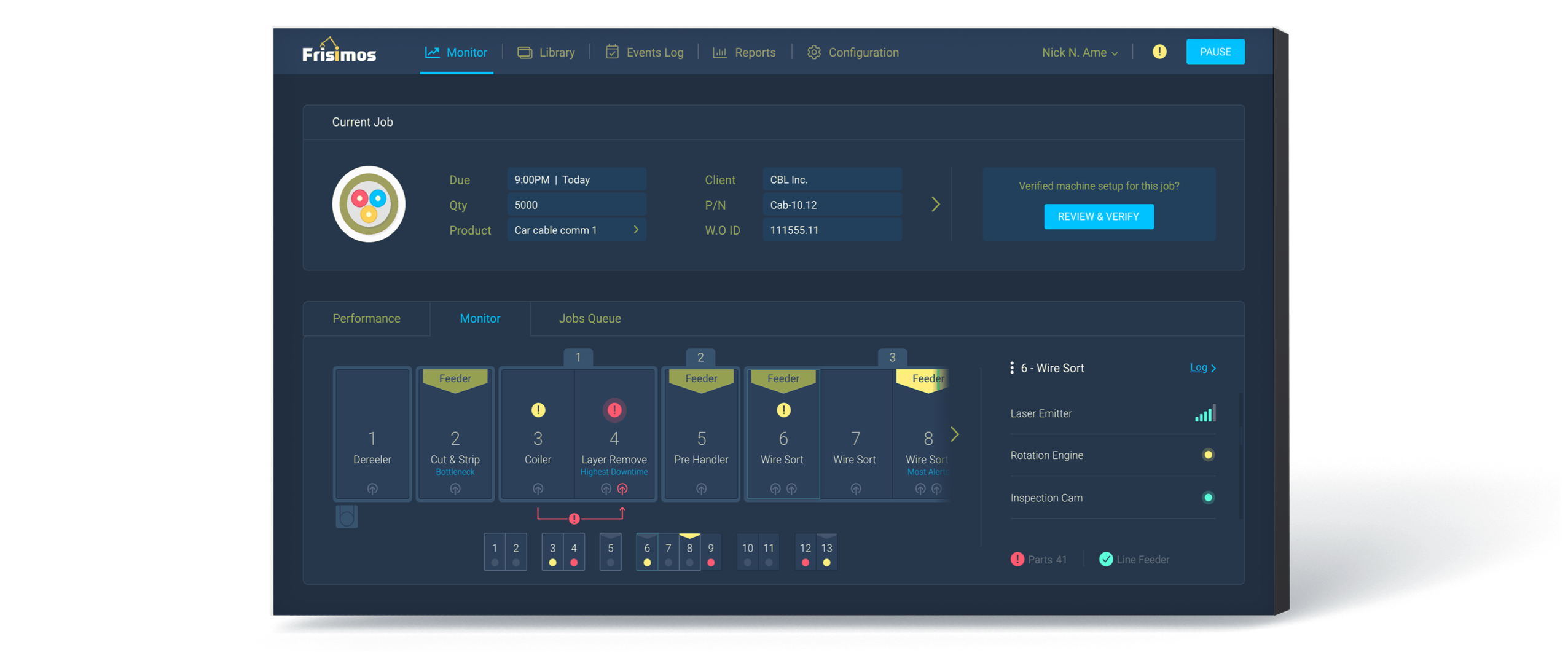Viewport: 1568px width, 658px height.
Task: Open the three-dot menu beside 6 - Wire Sort
Action: (x=1011, y=368)
